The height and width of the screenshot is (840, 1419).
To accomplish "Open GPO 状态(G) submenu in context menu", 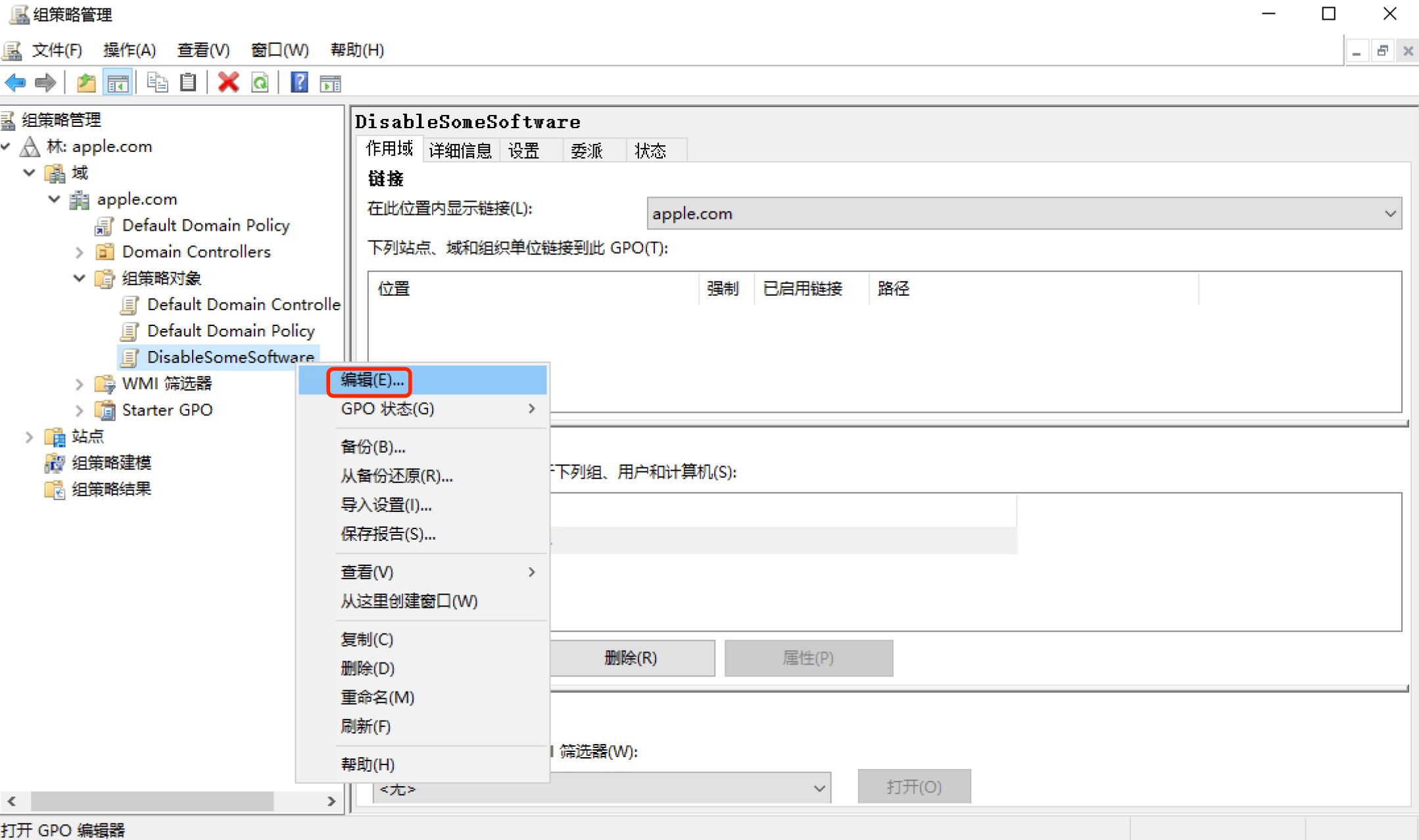I will (x=388, y=409).
